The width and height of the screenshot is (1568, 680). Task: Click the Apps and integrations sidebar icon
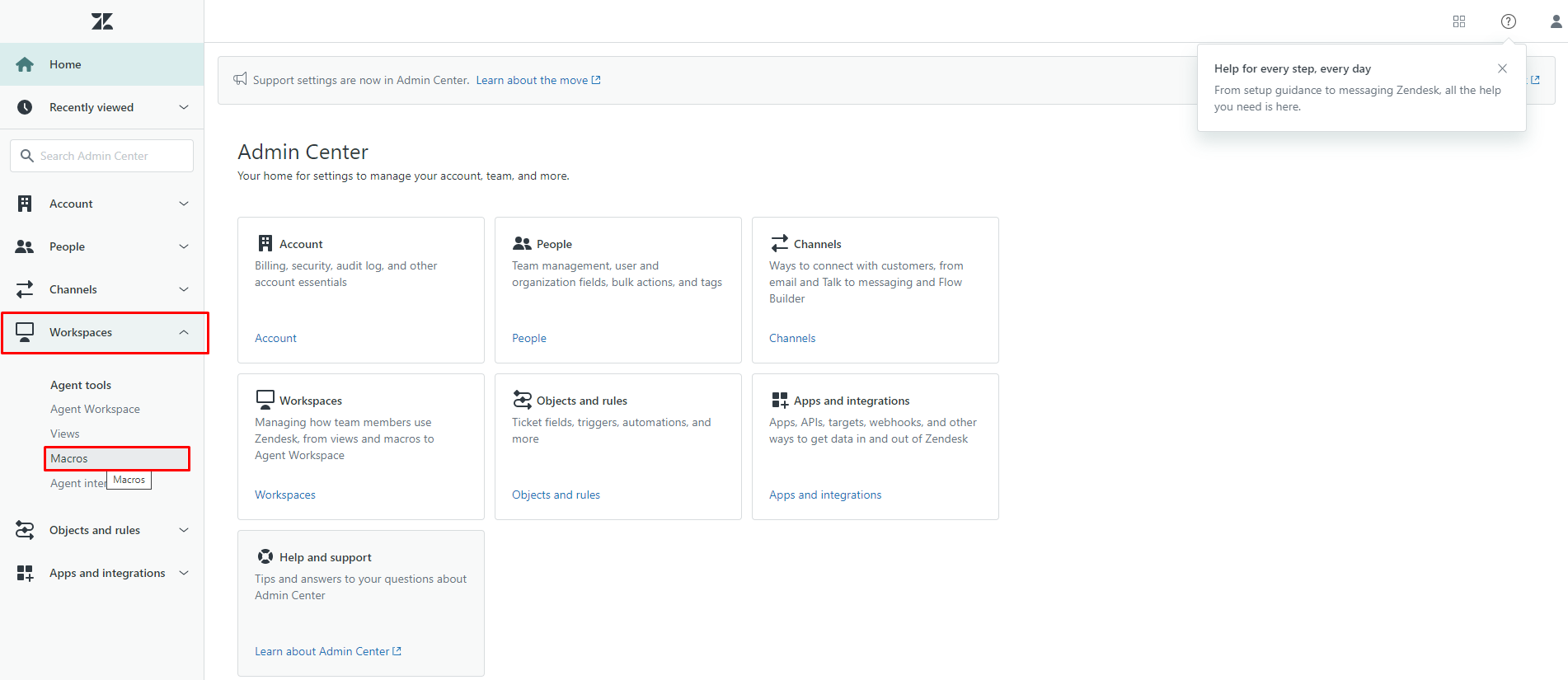[25, 573]
